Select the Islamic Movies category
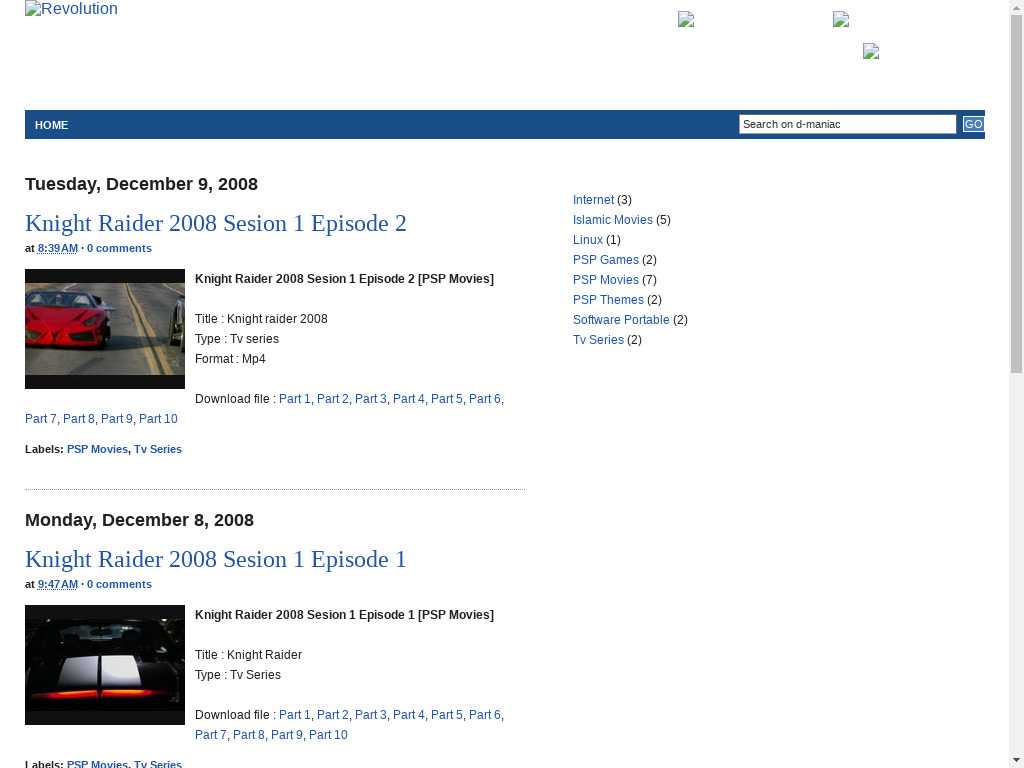Image resolution: width=1024 pixels, height=768 pixels. point(612,220)
